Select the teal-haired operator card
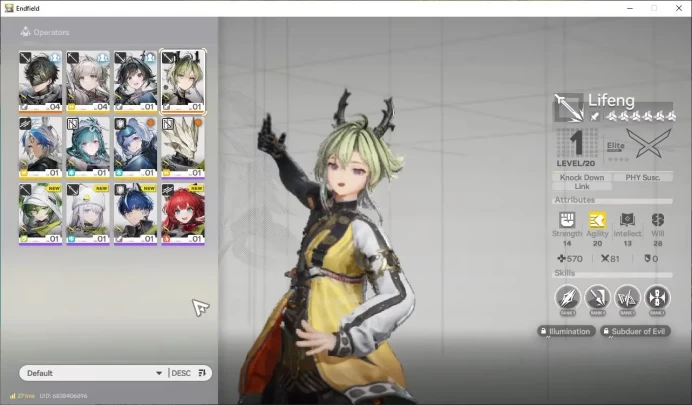Screen dimensions: 692x405 click(x=88, y=147)
